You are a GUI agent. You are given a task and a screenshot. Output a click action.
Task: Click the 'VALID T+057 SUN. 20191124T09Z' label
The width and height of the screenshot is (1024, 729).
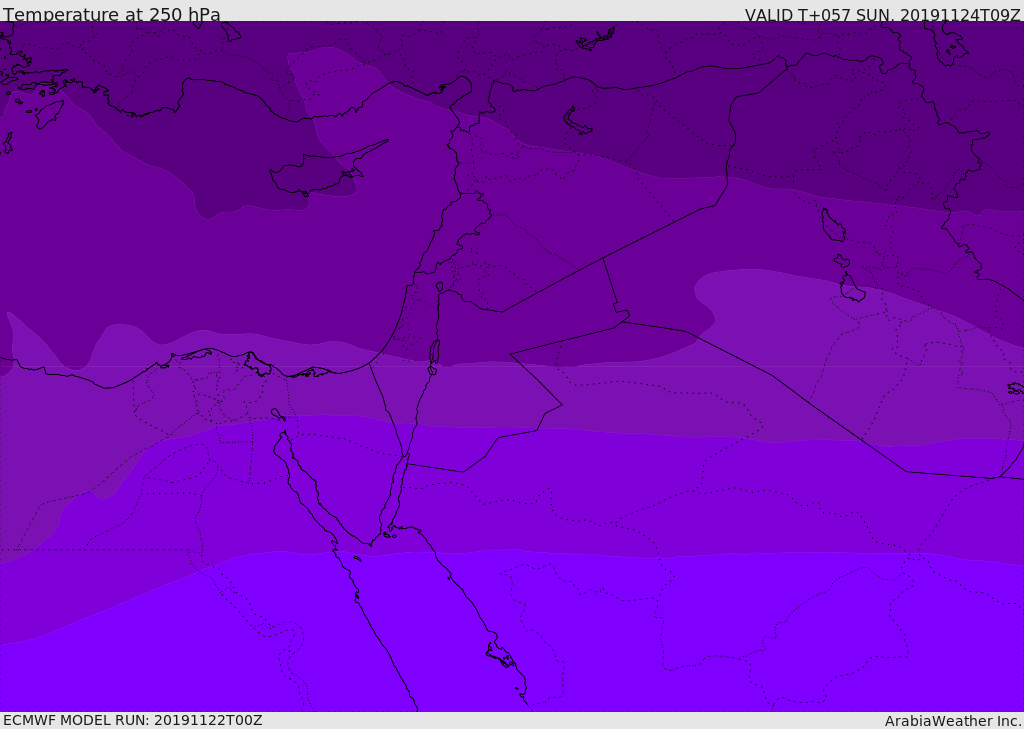tap(882, 15)
